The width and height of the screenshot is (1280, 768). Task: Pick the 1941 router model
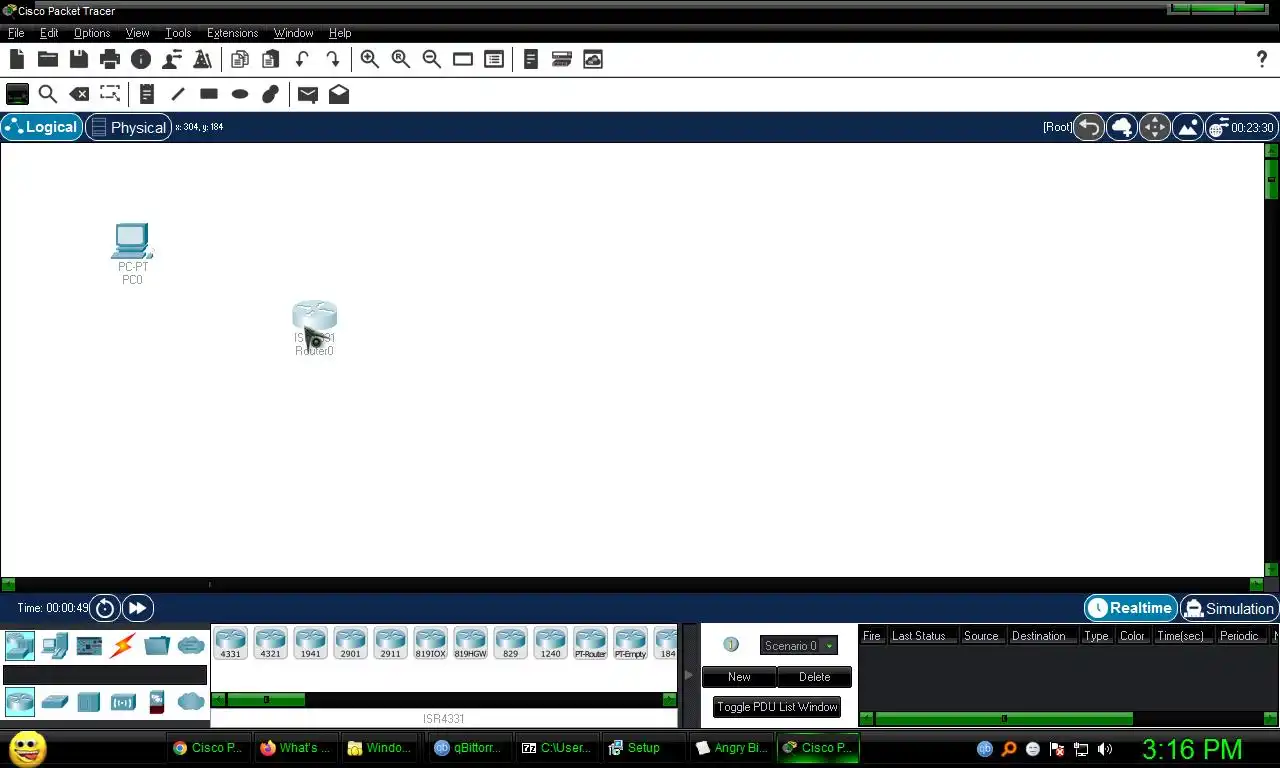point(310,643)
